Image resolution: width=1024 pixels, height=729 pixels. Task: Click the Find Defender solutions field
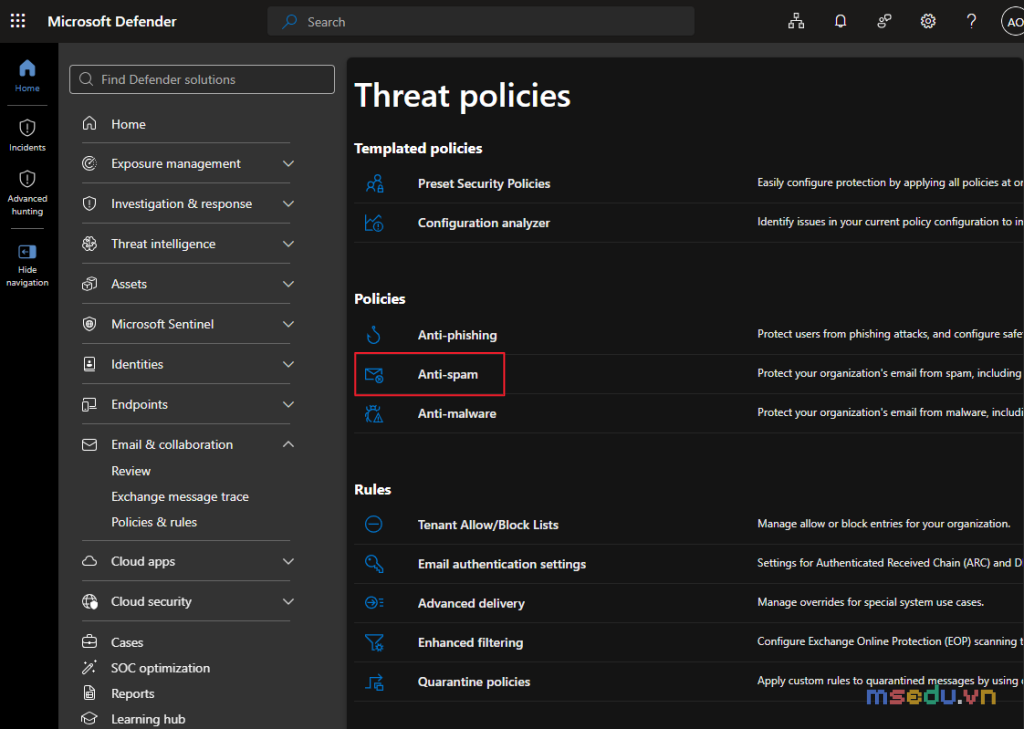(202, 79)
